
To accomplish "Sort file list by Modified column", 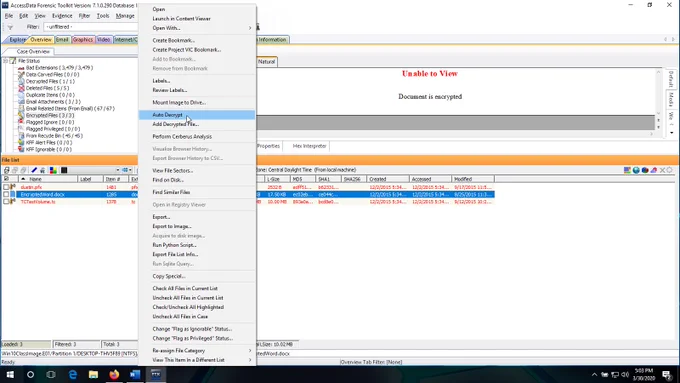I will pos(473,179).
